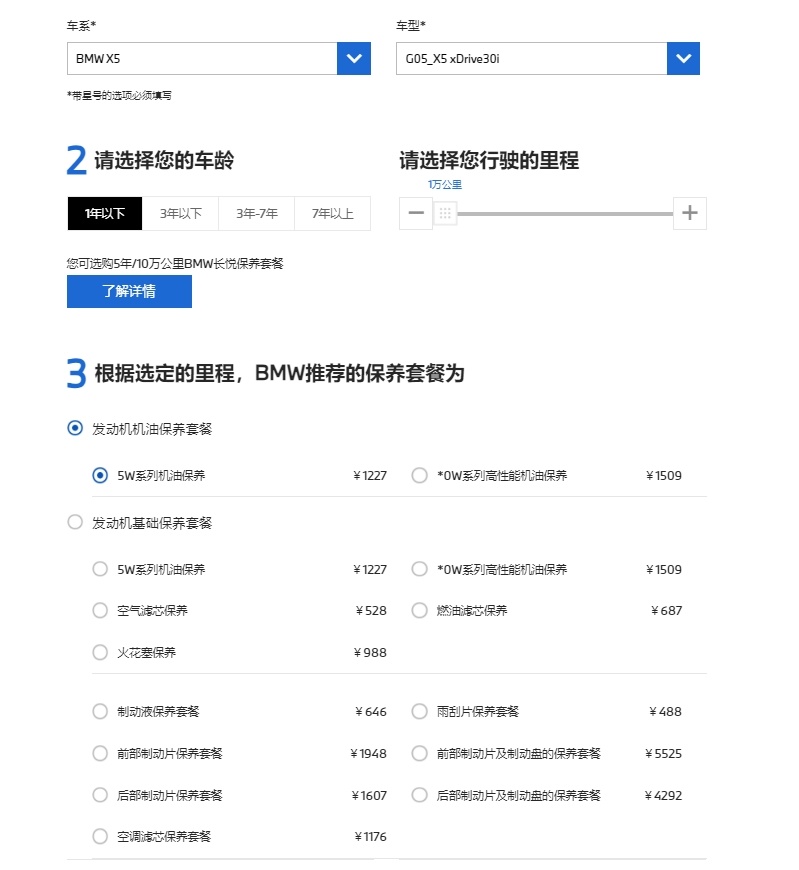Select 制动液保养套餐 option

[100, 711]
